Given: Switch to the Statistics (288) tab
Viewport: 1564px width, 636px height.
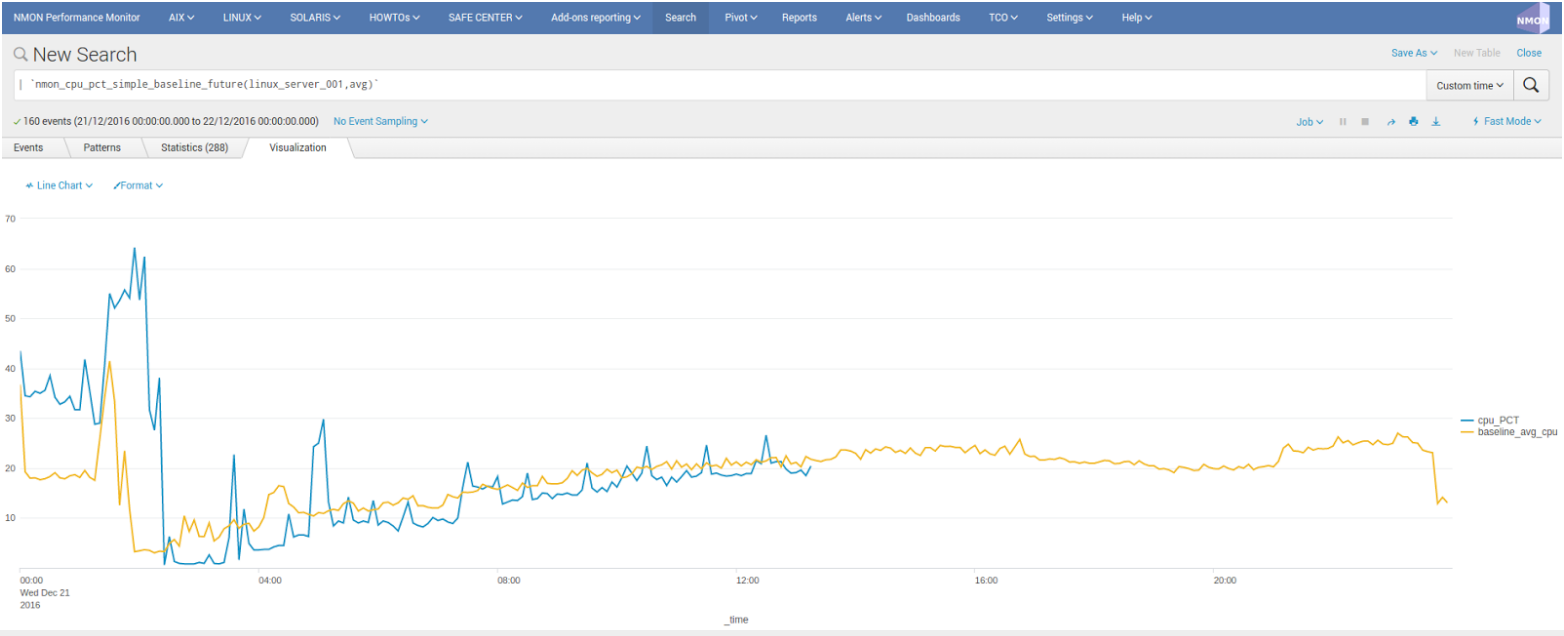Looking at the screenshot, I should tap(194, 147).
